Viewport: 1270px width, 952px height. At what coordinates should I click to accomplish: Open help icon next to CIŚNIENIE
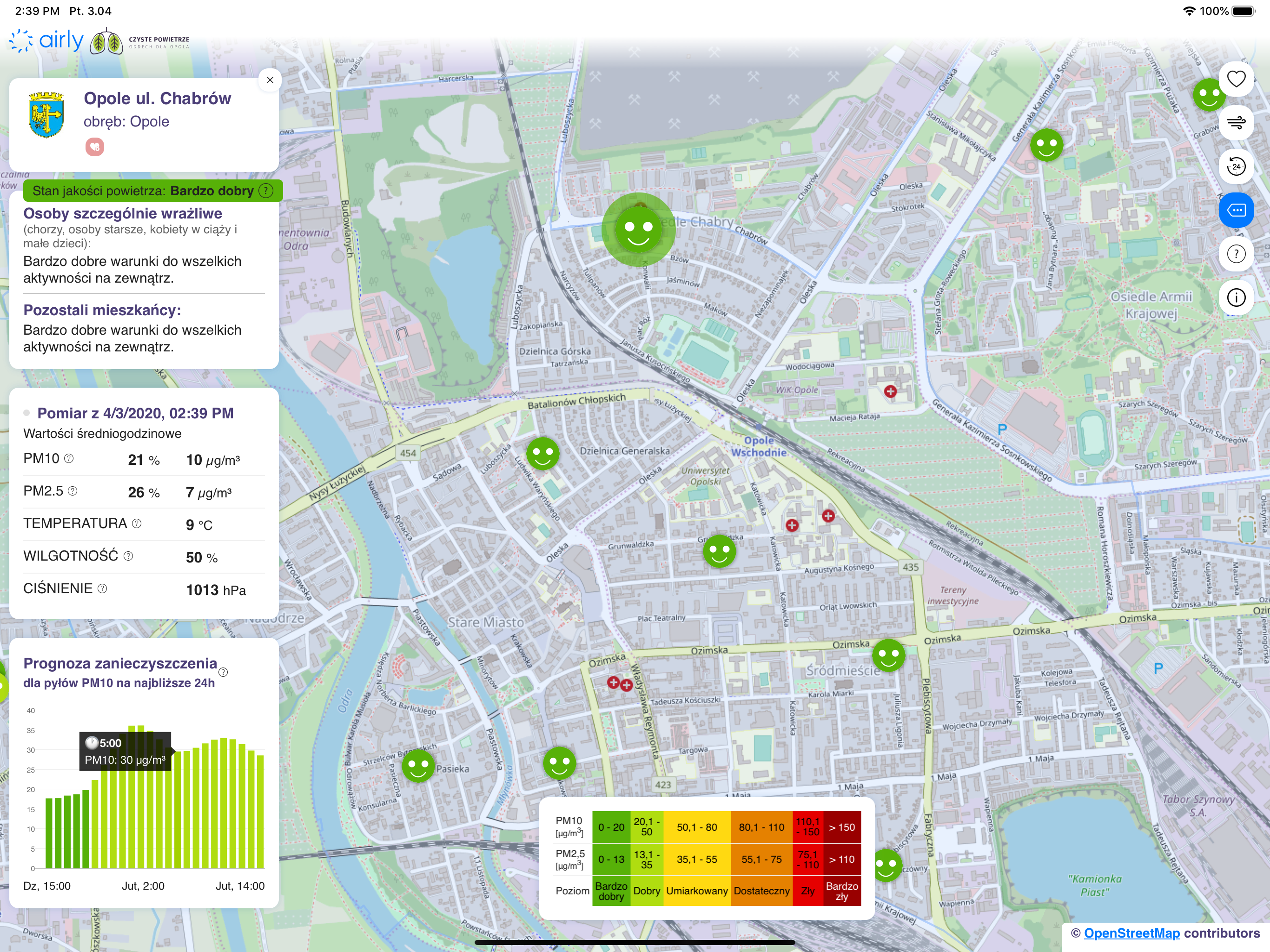tap(102, 588)
